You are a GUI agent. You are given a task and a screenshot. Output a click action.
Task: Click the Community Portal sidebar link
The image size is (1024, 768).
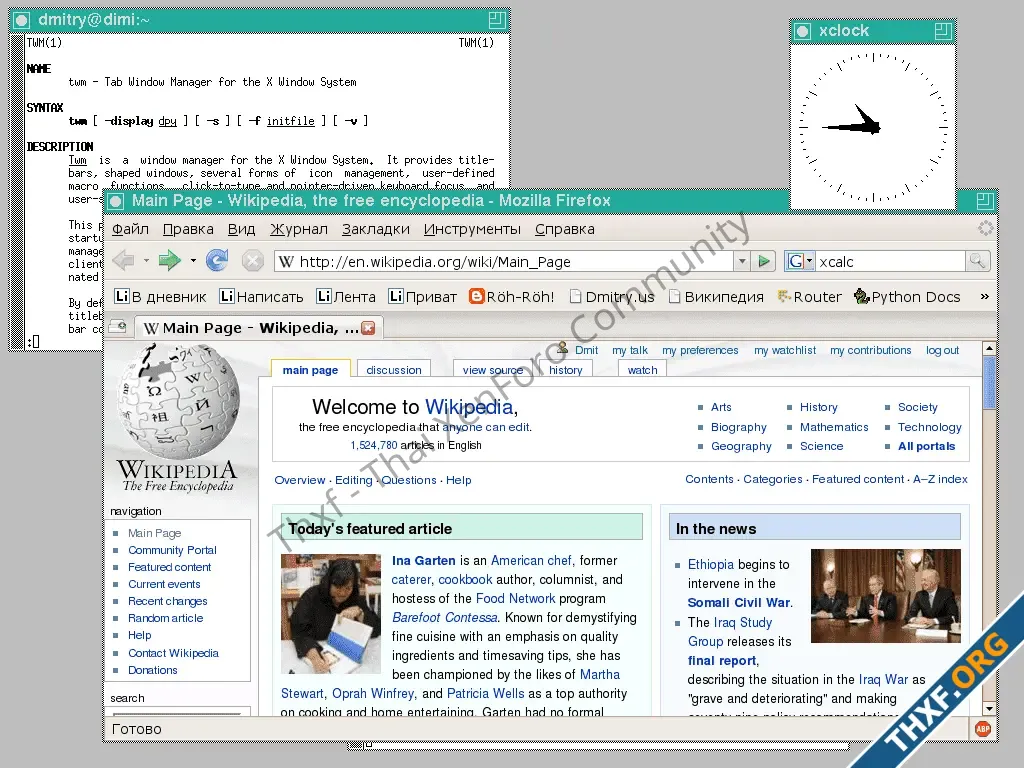click(172, 550)
